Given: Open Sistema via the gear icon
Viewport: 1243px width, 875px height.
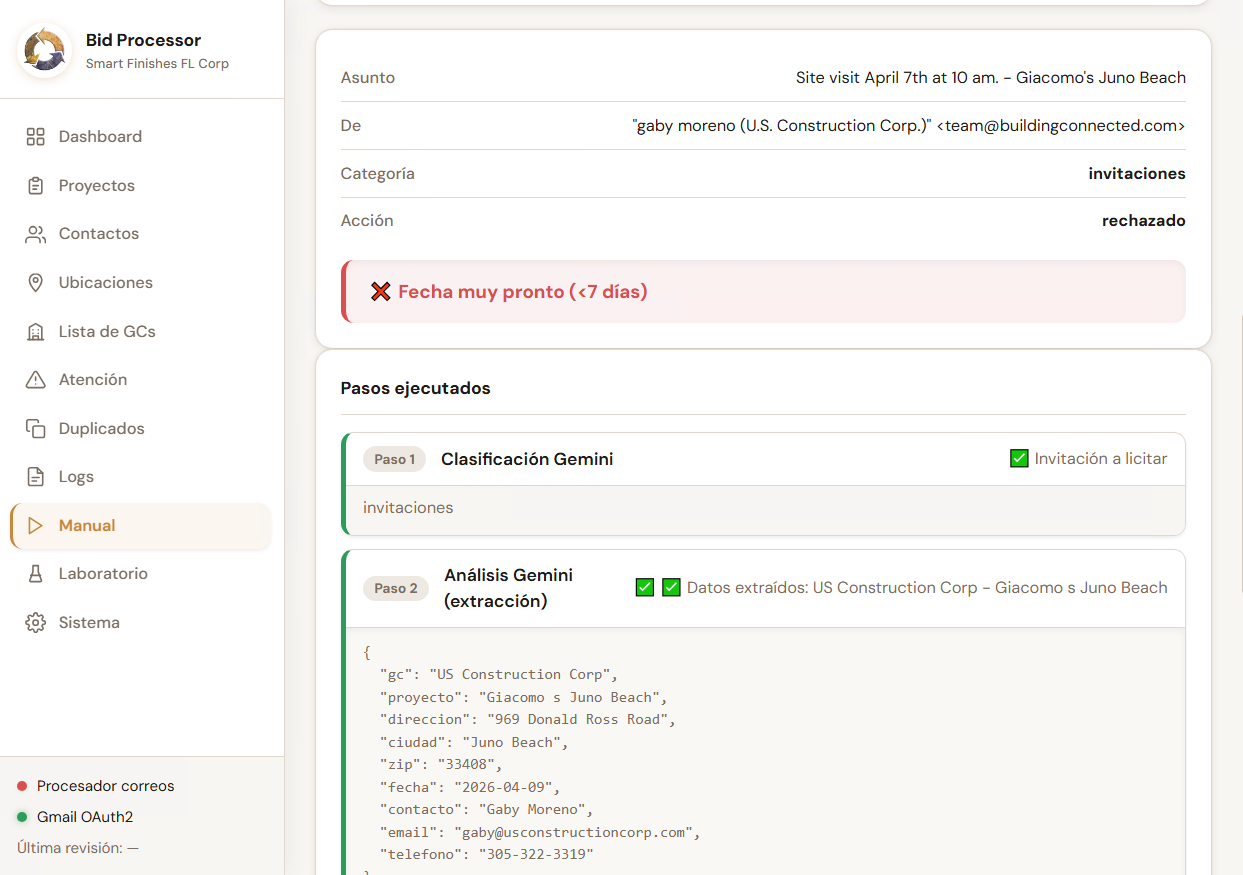Looking at the screenshot, I should (35, 622).
